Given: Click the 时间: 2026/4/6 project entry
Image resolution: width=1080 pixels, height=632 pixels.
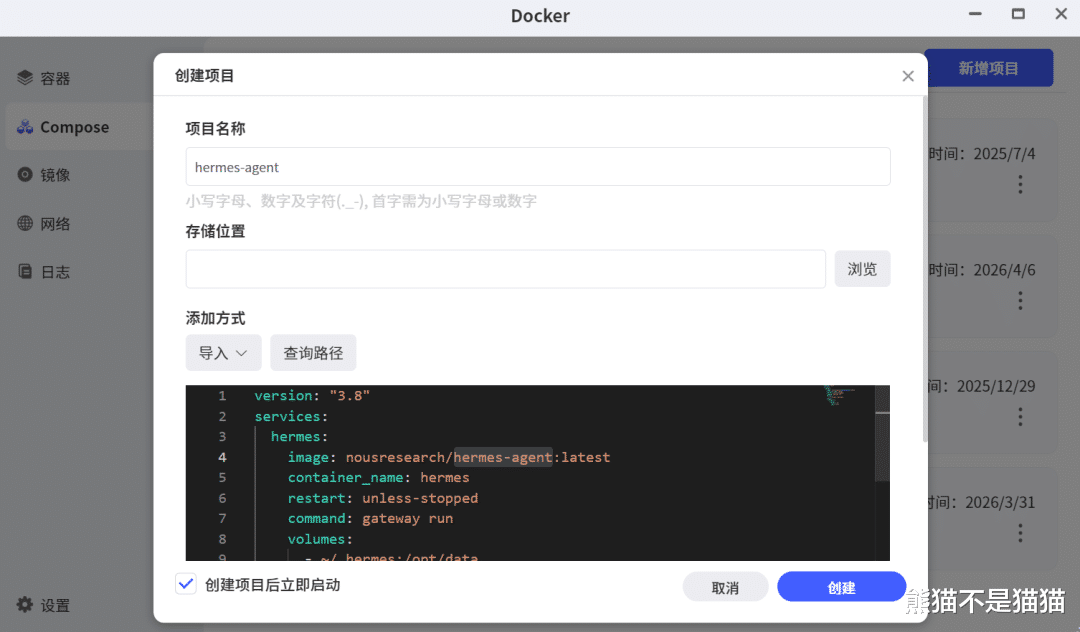Looking at the screenshot, I should pyautogui.click(x=992, y=285).
